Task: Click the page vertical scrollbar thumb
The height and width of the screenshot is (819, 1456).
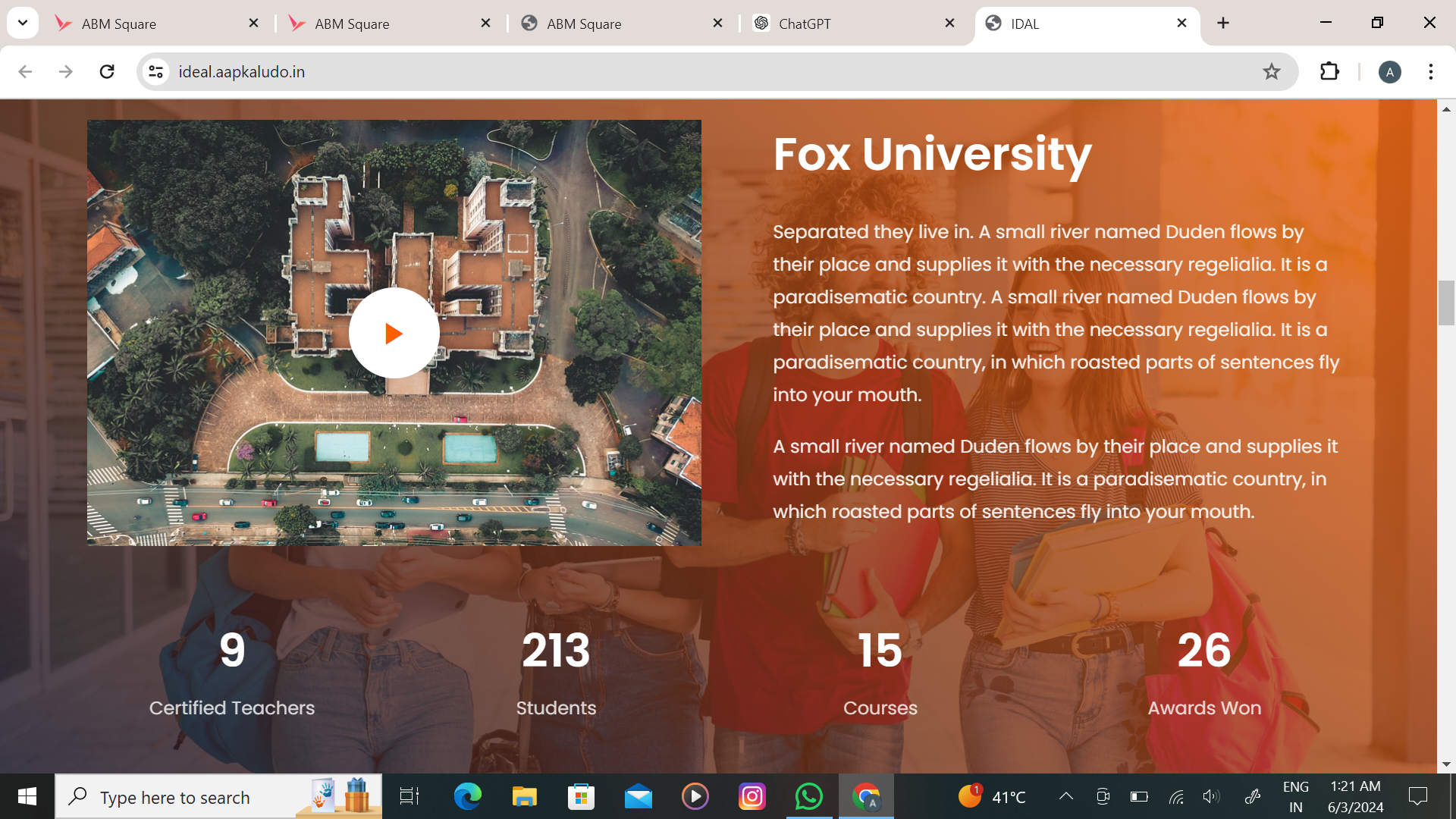Action: click(1445, 302)
